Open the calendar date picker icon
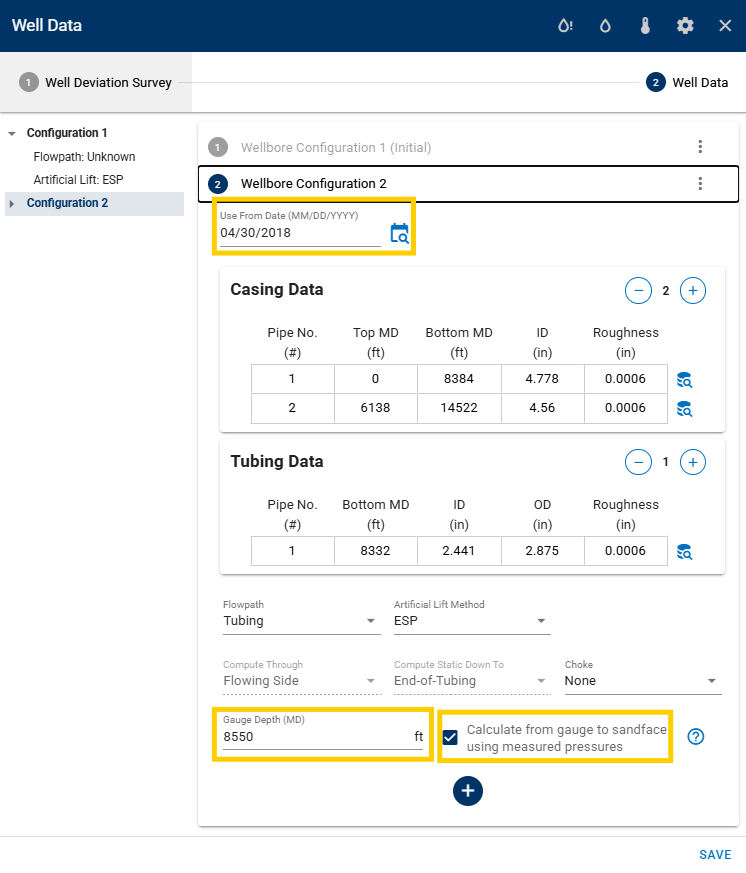 [399, 234]
